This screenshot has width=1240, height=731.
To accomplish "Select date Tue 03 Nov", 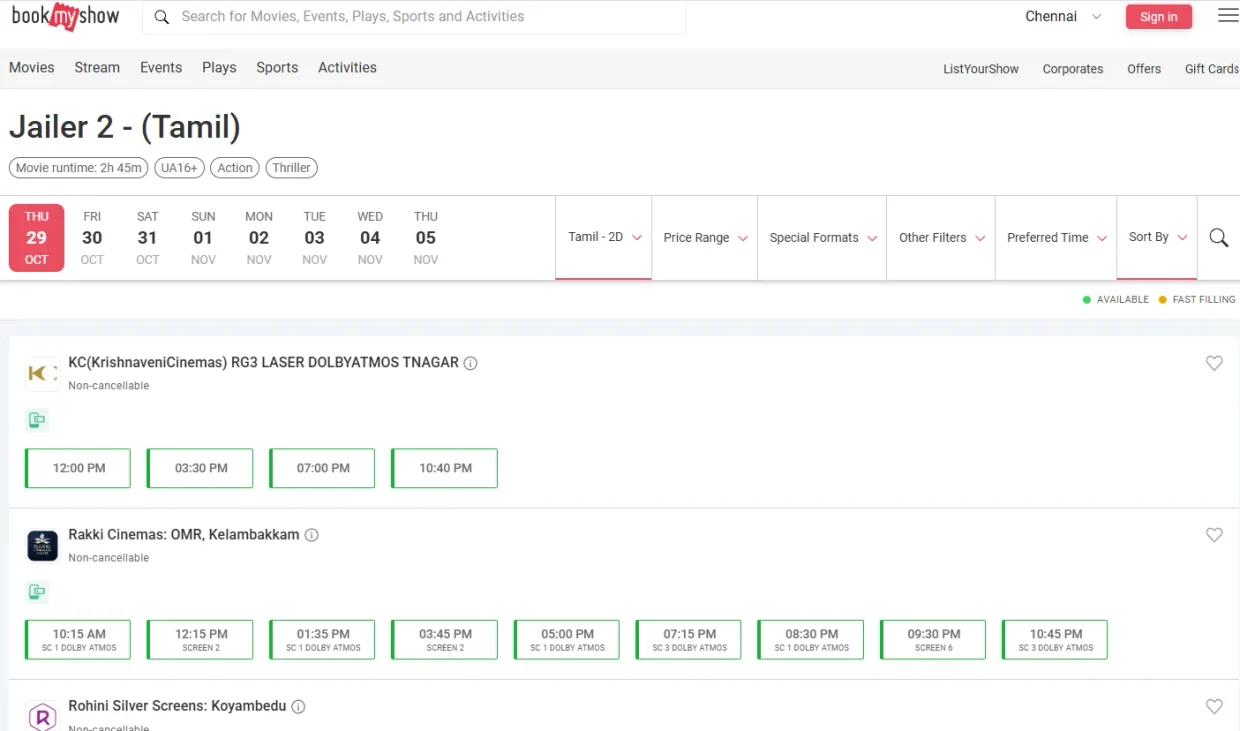I will point(315,238).
